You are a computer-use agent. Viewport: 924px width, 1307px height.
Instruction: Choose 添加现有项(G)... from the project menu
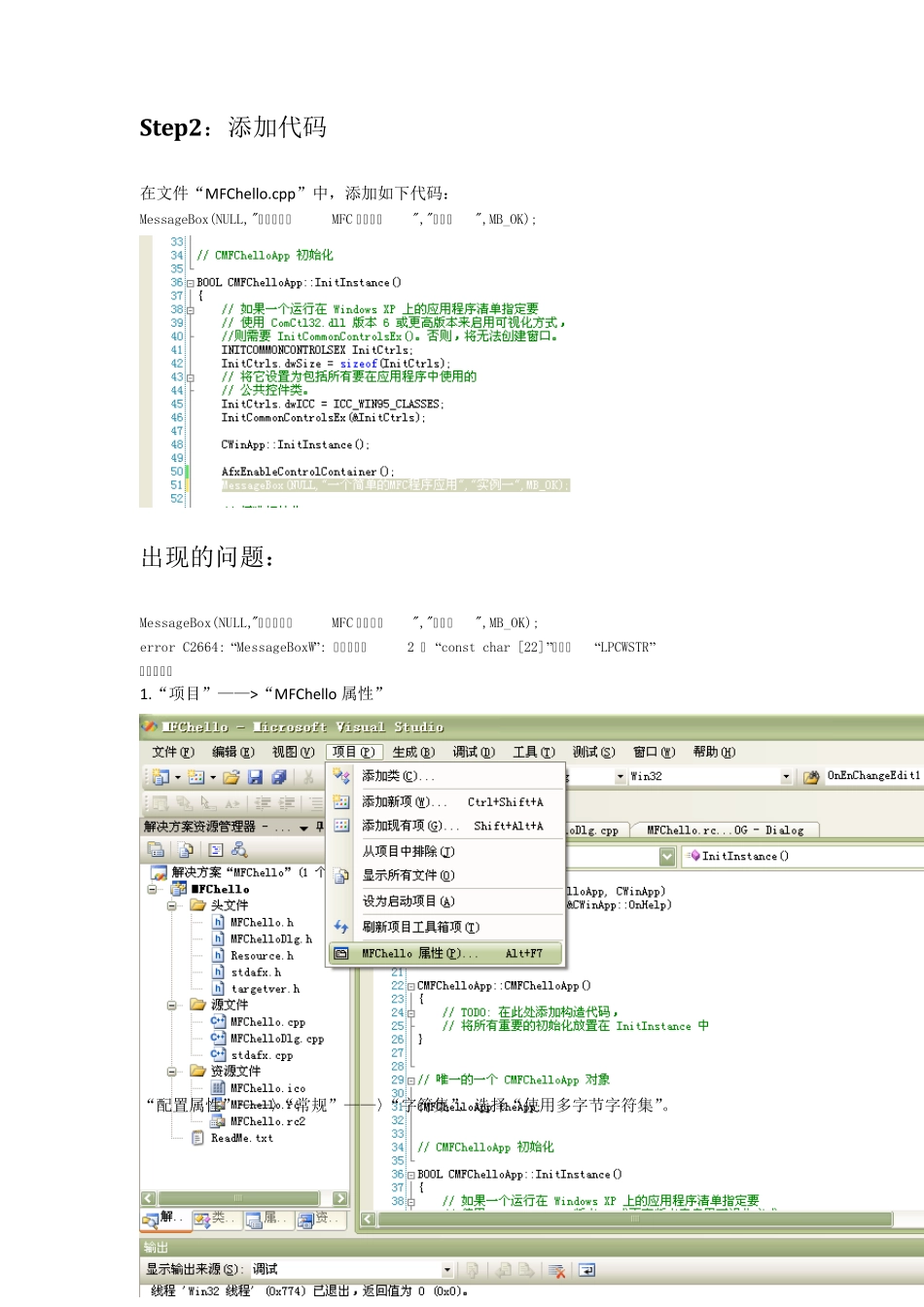[446, 826]
